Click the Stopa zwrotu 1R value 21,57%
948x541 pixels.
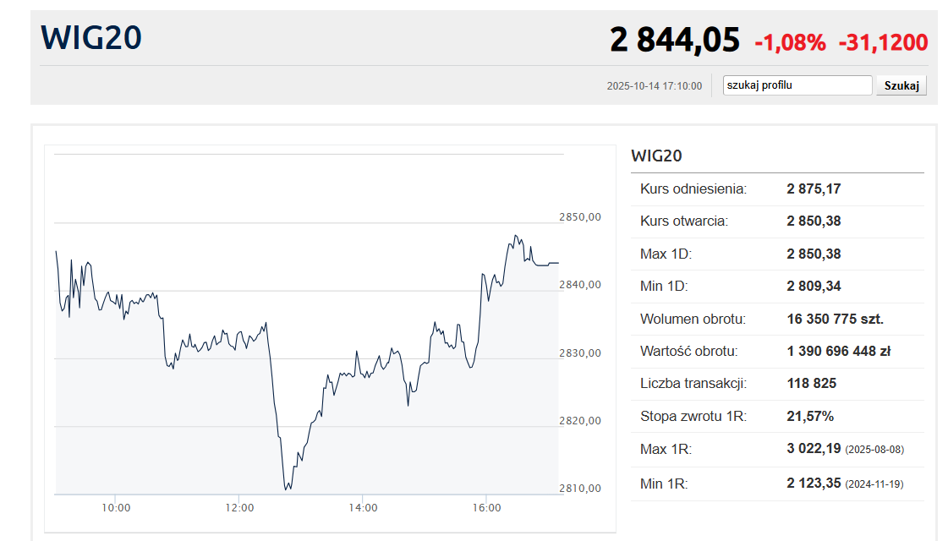(x=810, y=416)
